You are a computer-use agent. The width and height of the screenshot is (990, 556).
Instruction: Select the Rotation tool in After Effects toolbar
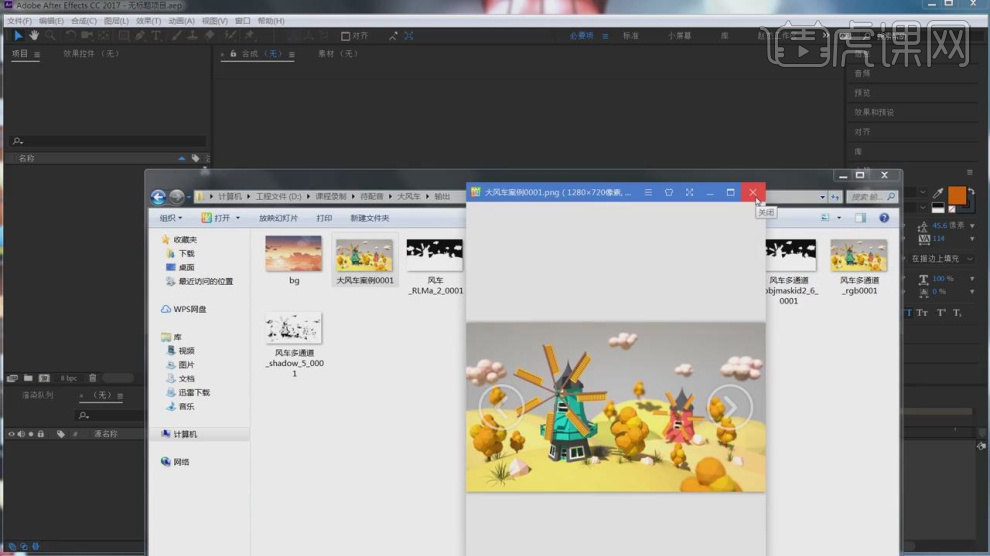[71, 36]
